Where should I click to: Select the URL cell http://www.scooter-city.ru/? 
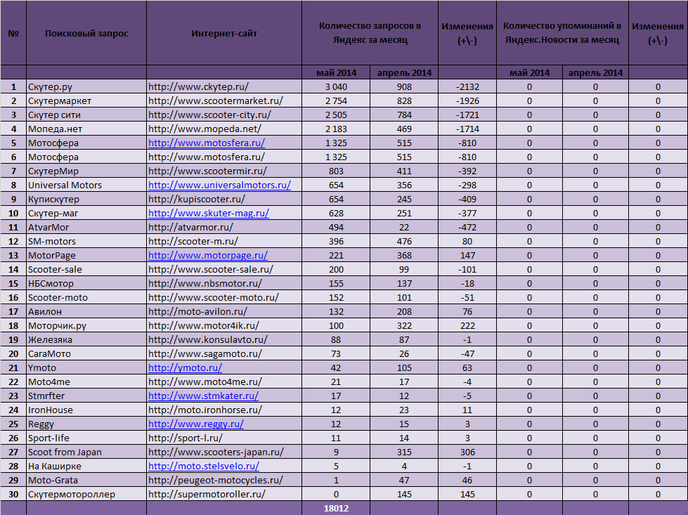(x=224, y=115)
